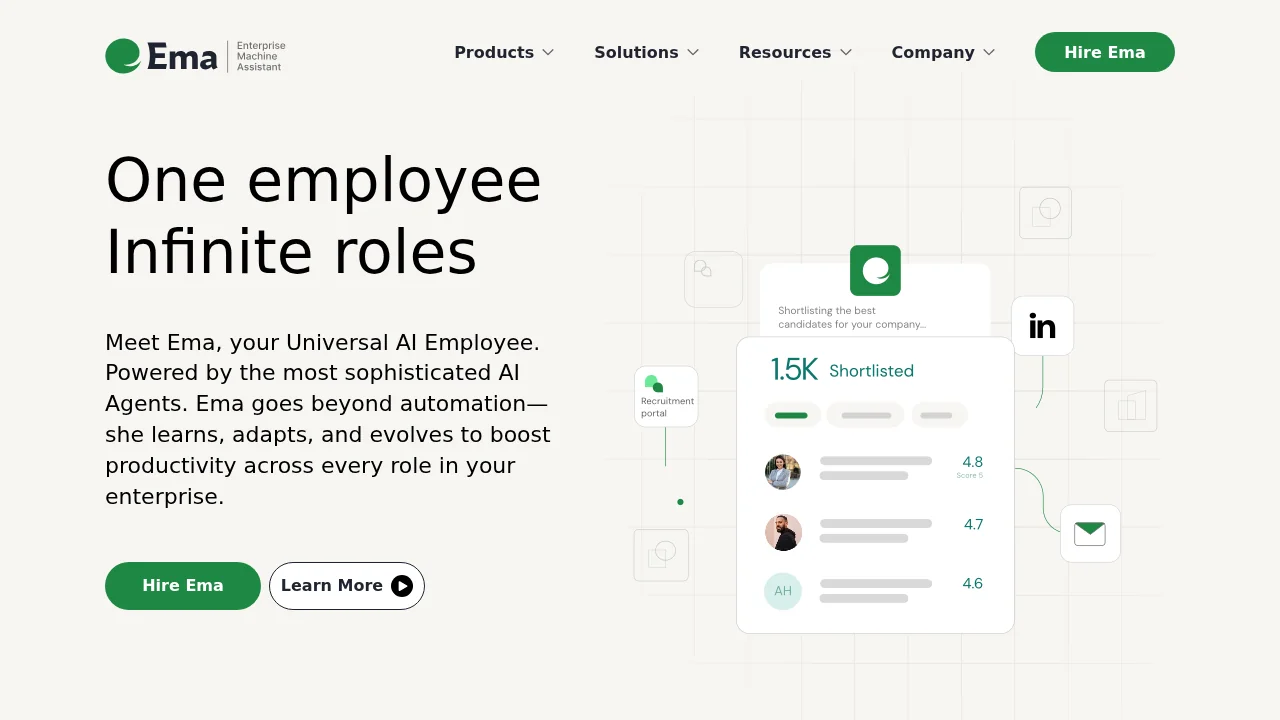Click the image placeholder icon near top right
The image size is (1280, 720).
[1045, 213]
